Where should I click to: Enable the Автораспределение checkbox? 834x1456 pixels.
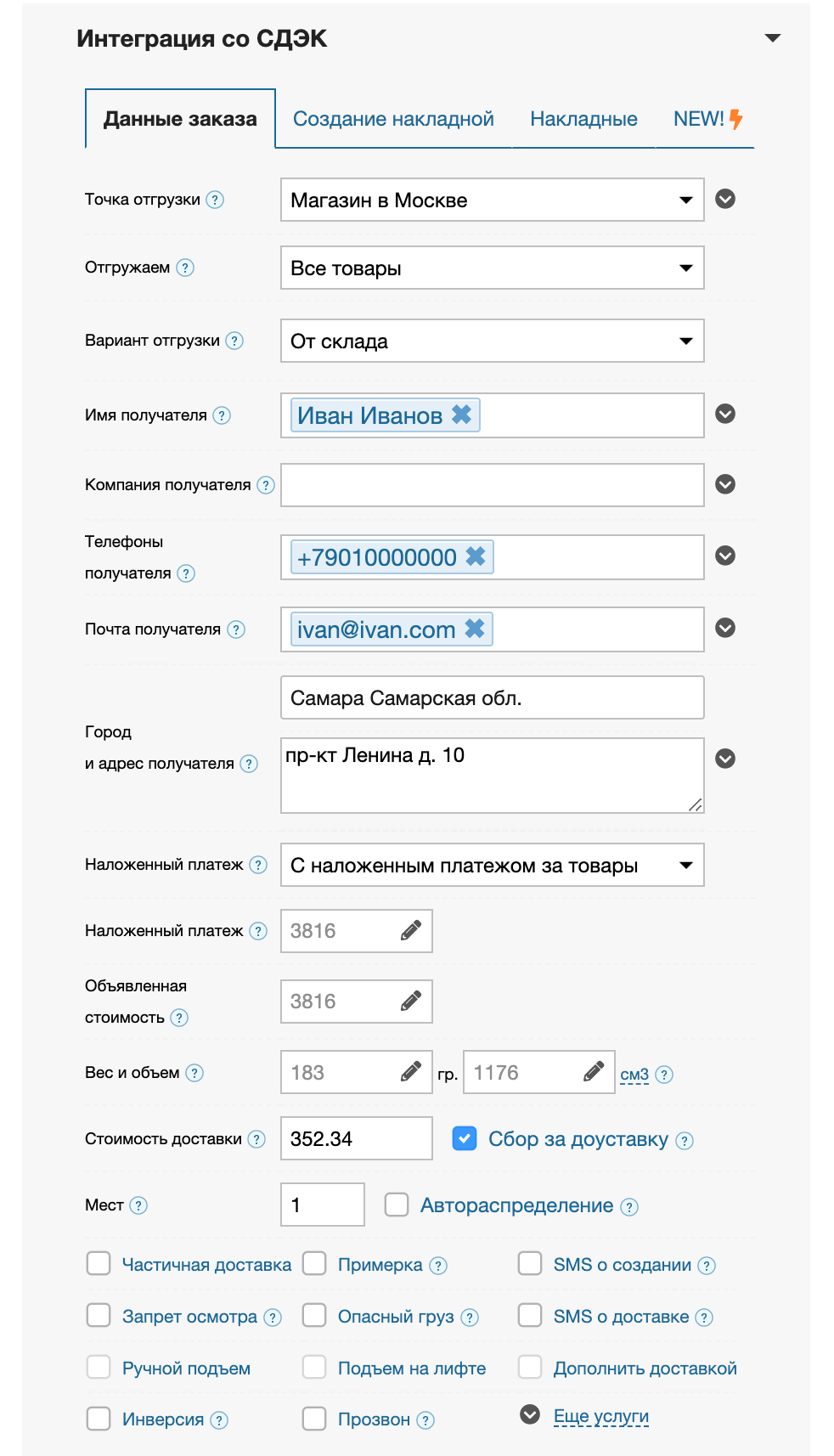tap(397, 1205)
